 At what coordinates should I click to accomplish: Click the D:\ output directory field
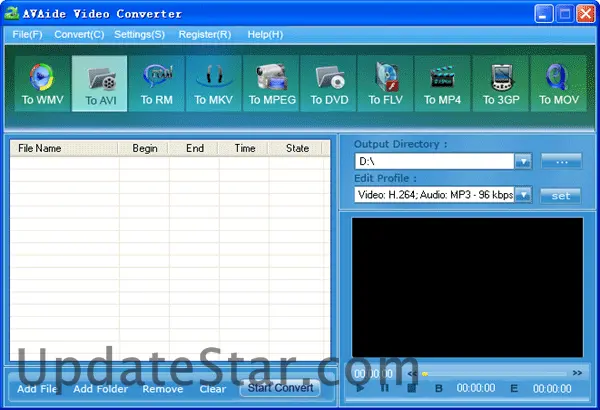pos(434,162)
